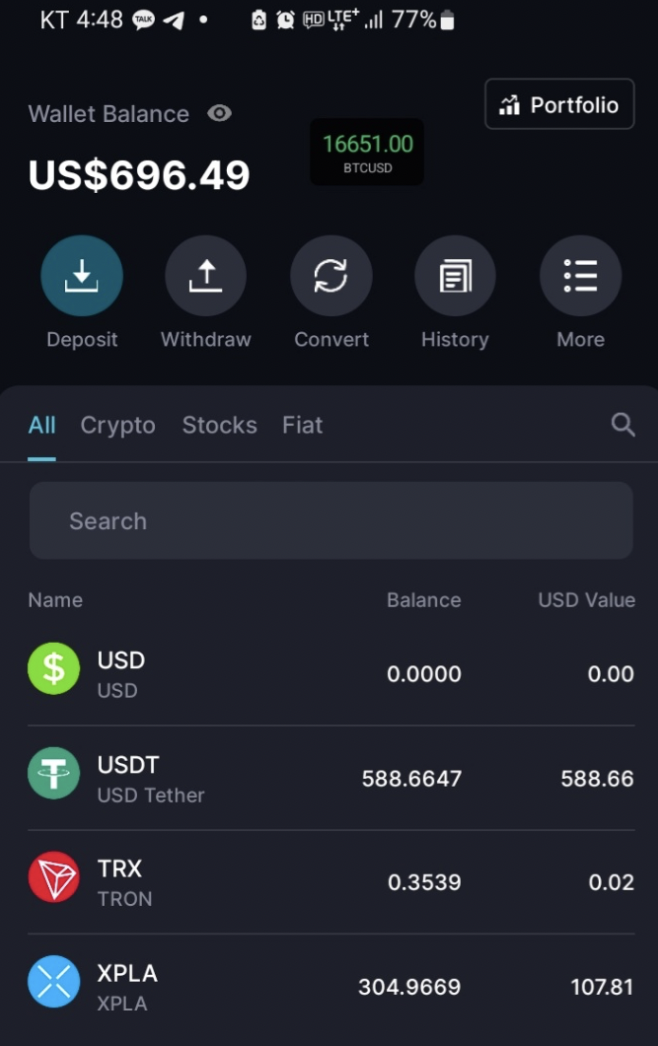
Task: Tap the green USD dollar icon
Action: 53,668
